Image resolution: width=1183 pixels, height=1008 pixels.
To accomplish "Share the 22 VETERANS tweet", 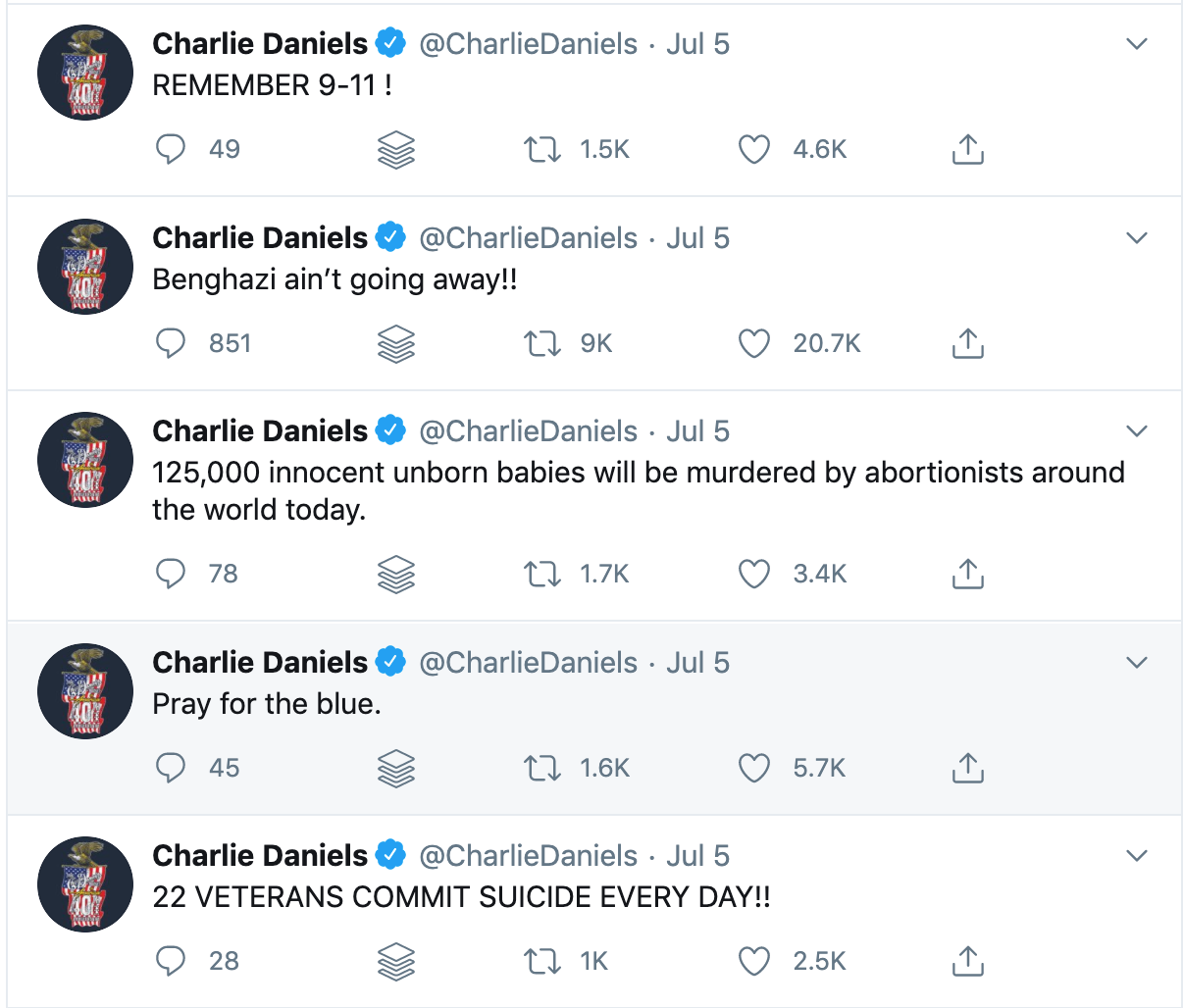I will [967, 961].
